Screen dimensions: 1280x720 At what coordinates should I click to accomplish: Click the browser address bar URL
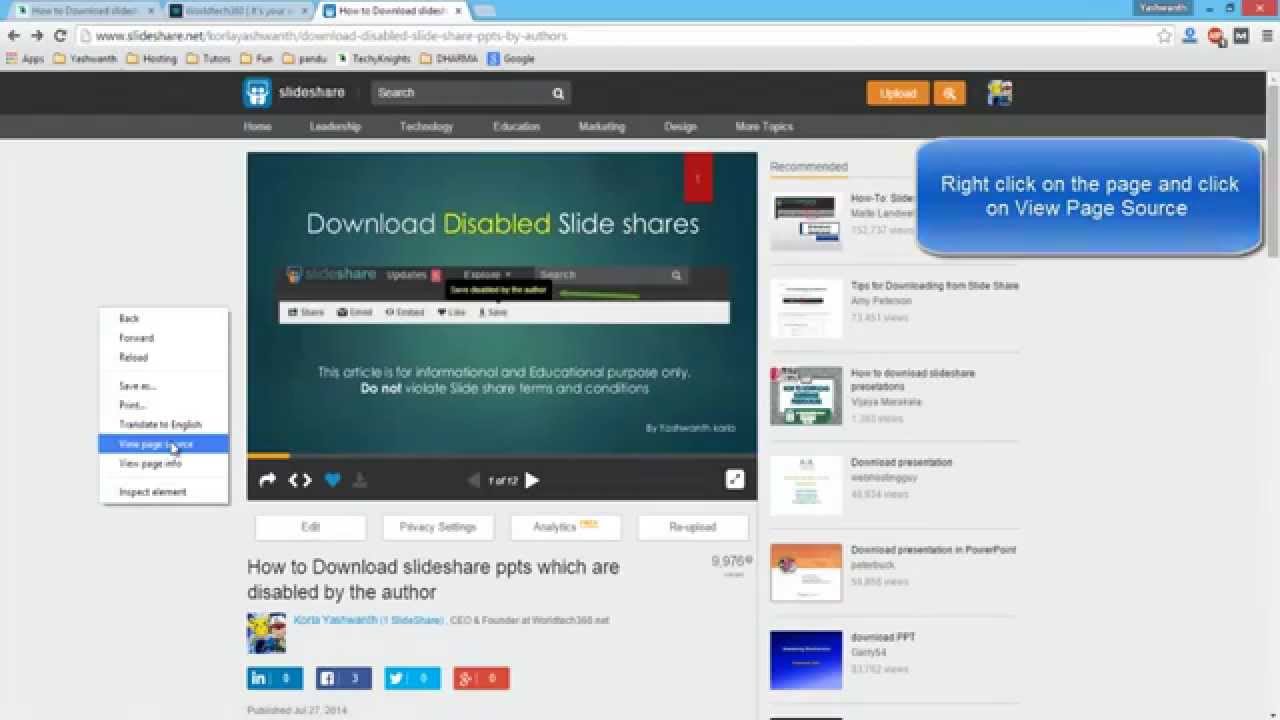coord(331,36)
